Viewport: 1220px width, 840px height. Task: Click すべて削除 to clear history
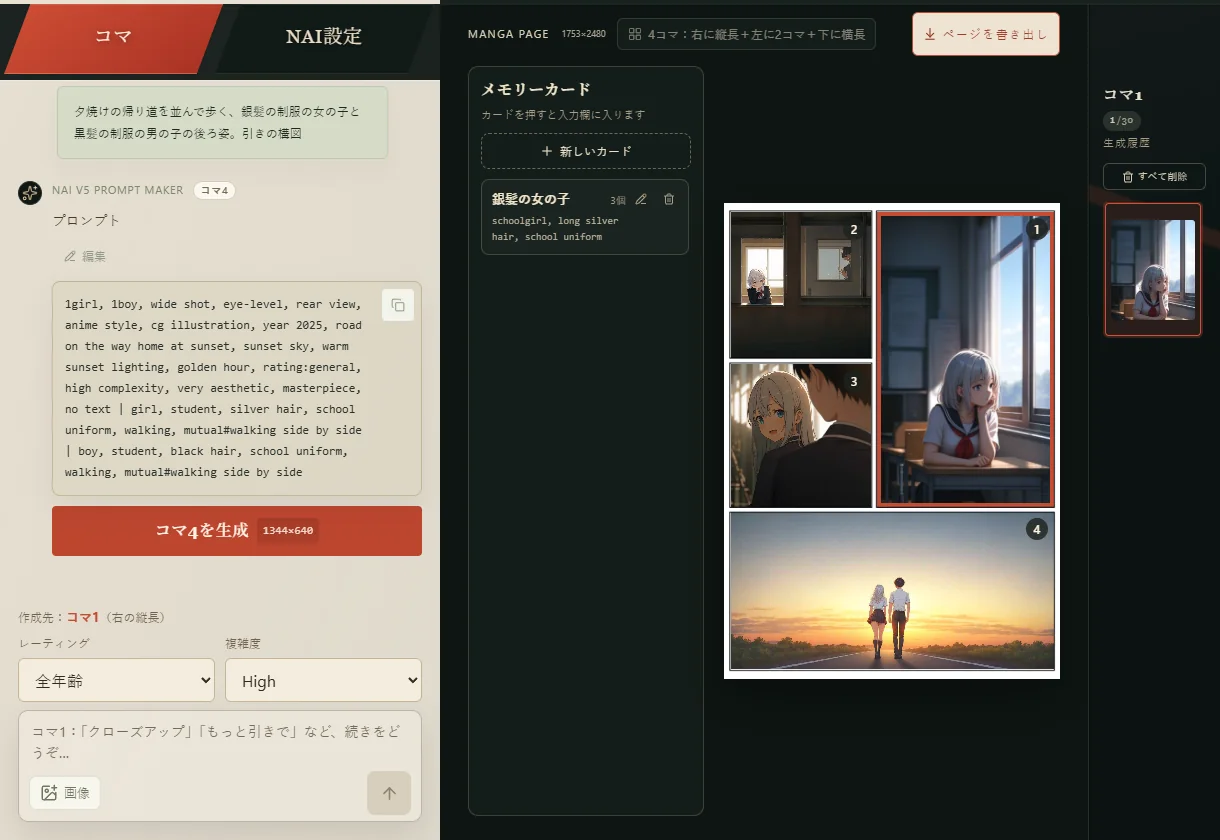(x=1154, y=176)
